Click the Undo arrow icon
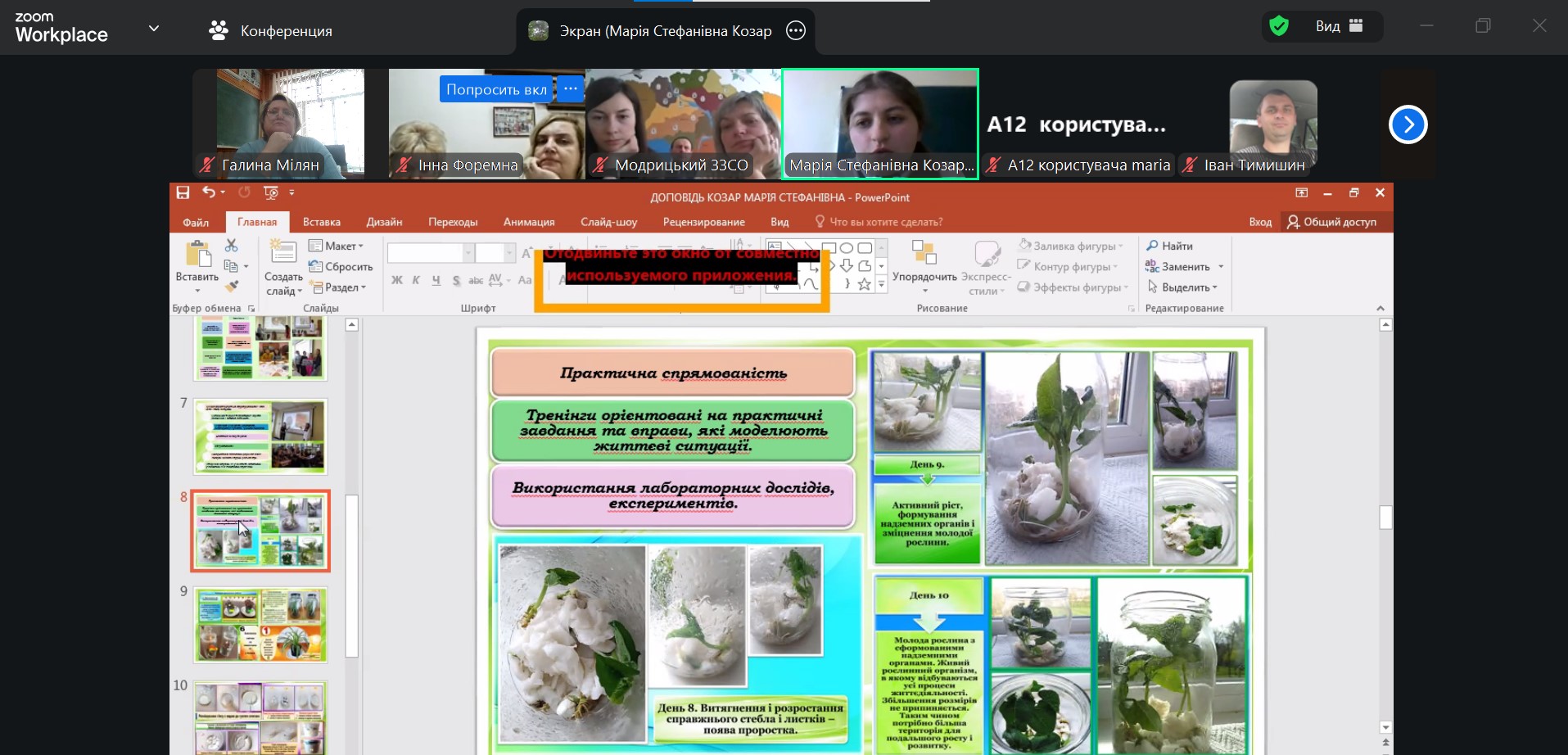This screenshot has height=755, width=1568. [x=209, y=192]
